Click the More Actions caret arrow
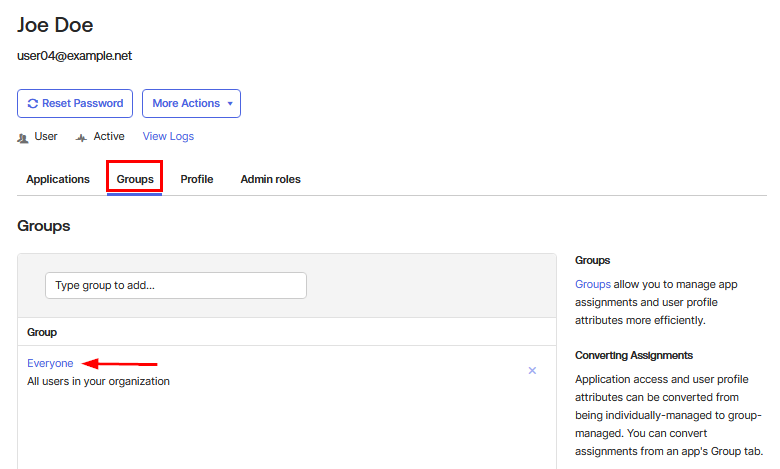Viewport: 780px width, 469px height. (230, 104)
